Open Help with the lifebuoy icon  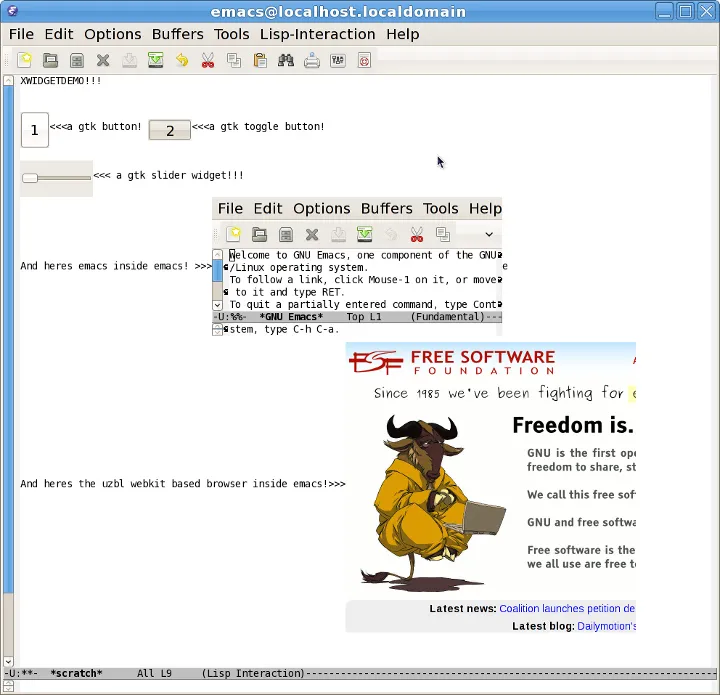(x=364, y=60)
